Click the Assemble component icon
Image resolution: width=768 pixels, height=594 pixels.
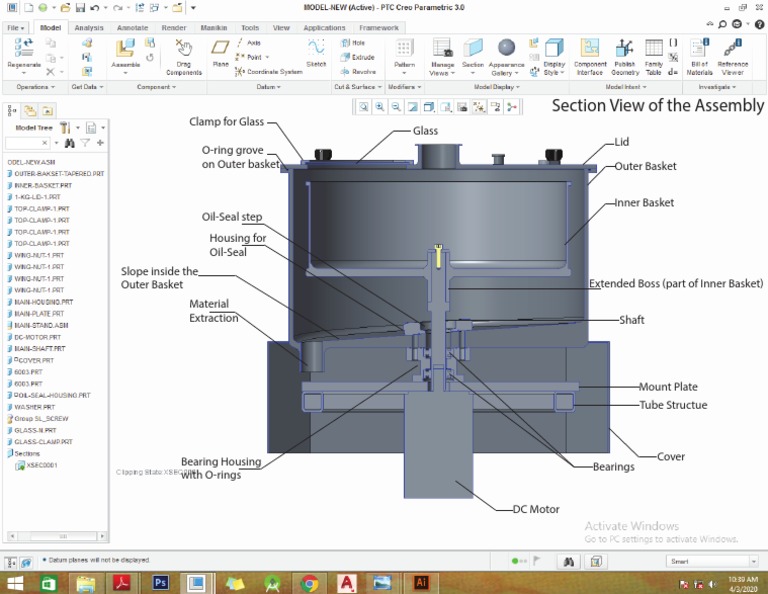click(x=125, y=48)
